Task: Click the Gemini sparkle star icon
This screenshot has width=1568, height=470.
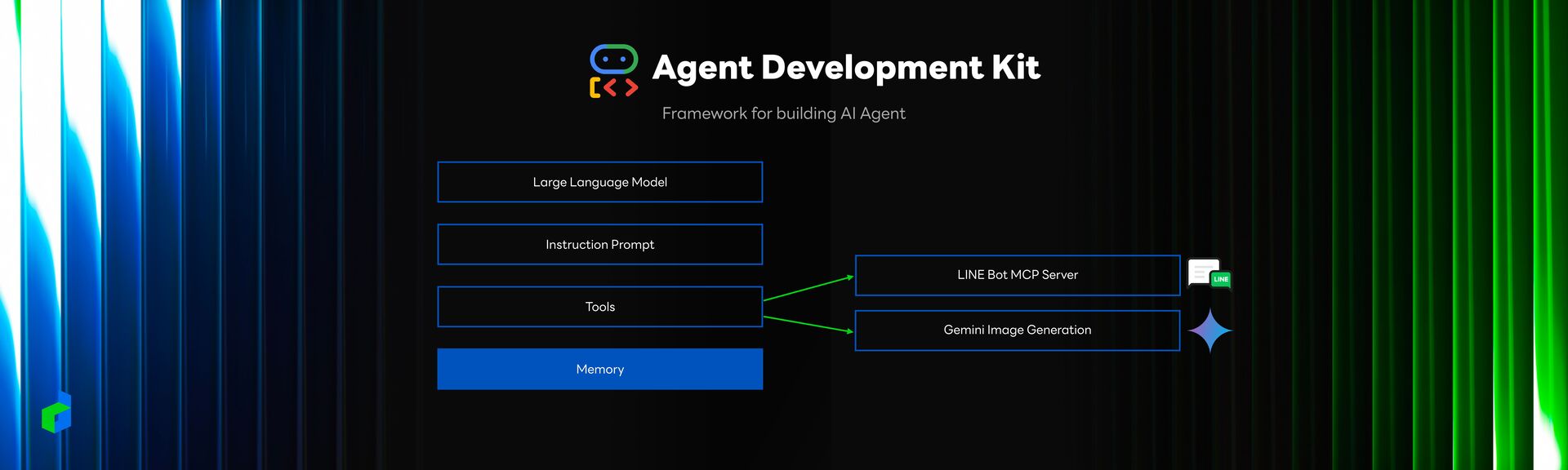Action: point(1209,330)
